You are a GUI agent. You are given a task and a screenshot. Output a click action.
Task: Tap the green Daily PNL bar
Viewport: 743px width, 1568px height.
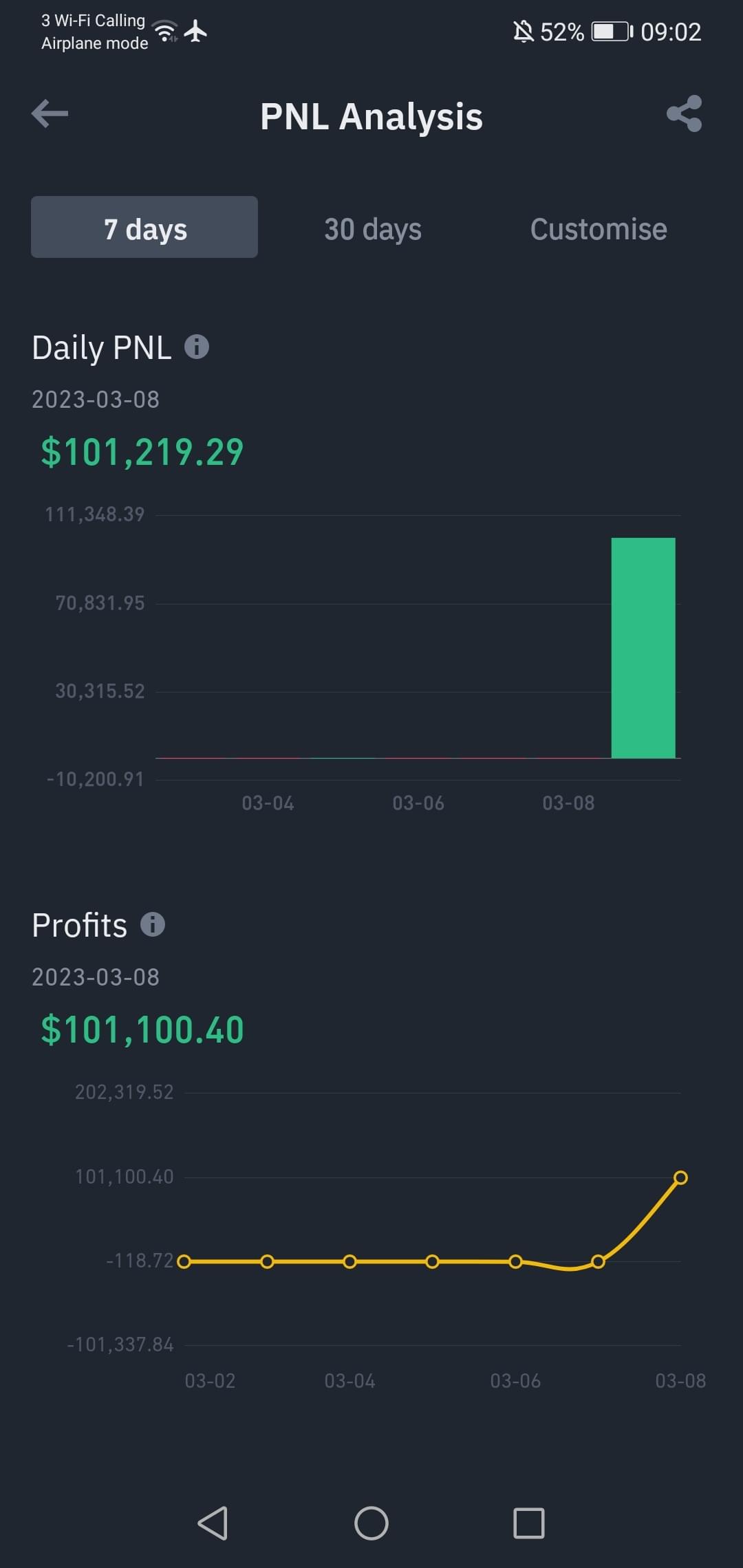pos(643,648)
